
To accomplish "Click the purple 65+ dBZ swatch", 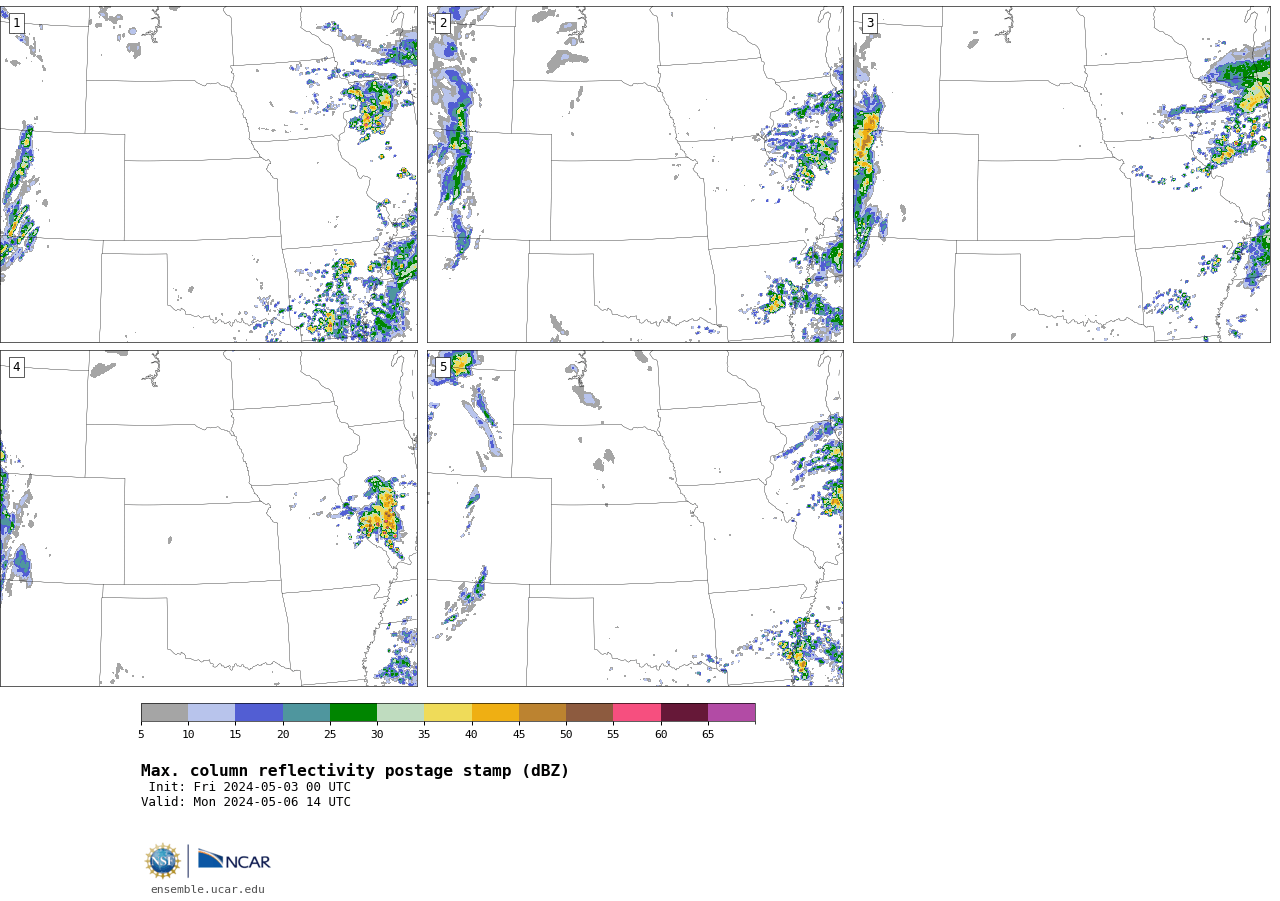I will tap(732, 713).
